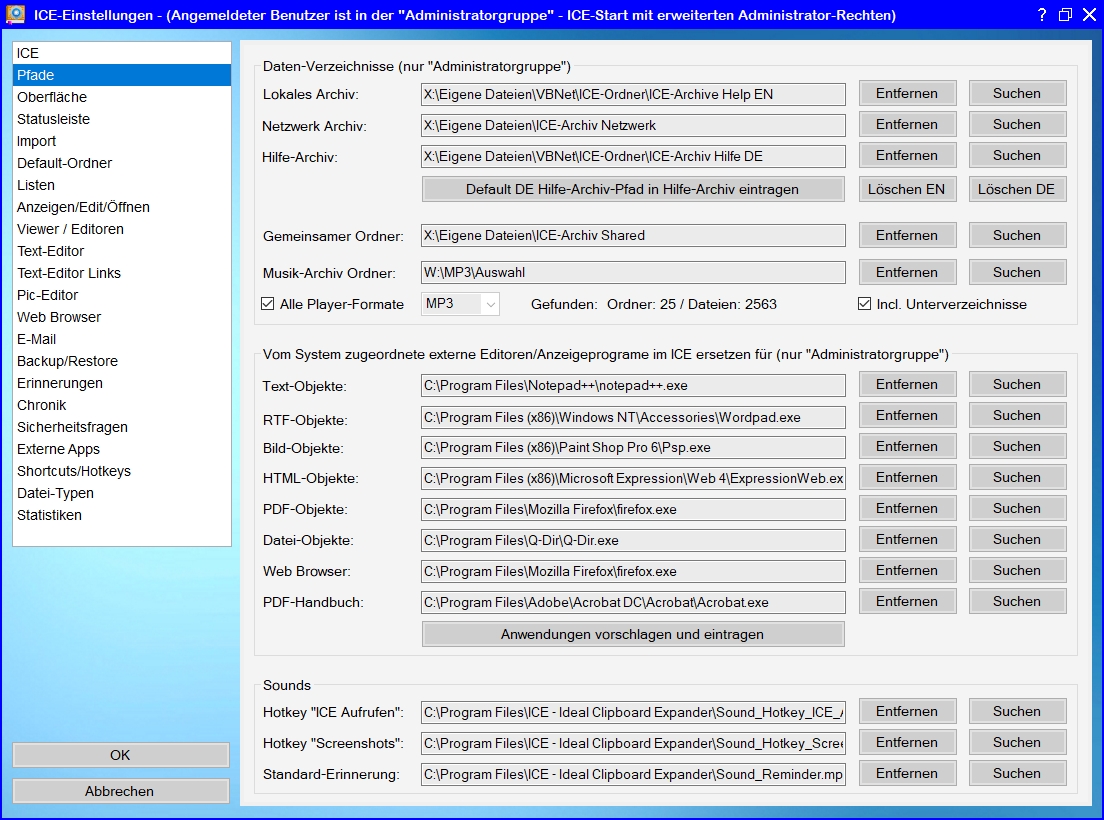Click Suchen for HTML-Objekte
1104x820 pixels.
click(x=1017, y=478)
